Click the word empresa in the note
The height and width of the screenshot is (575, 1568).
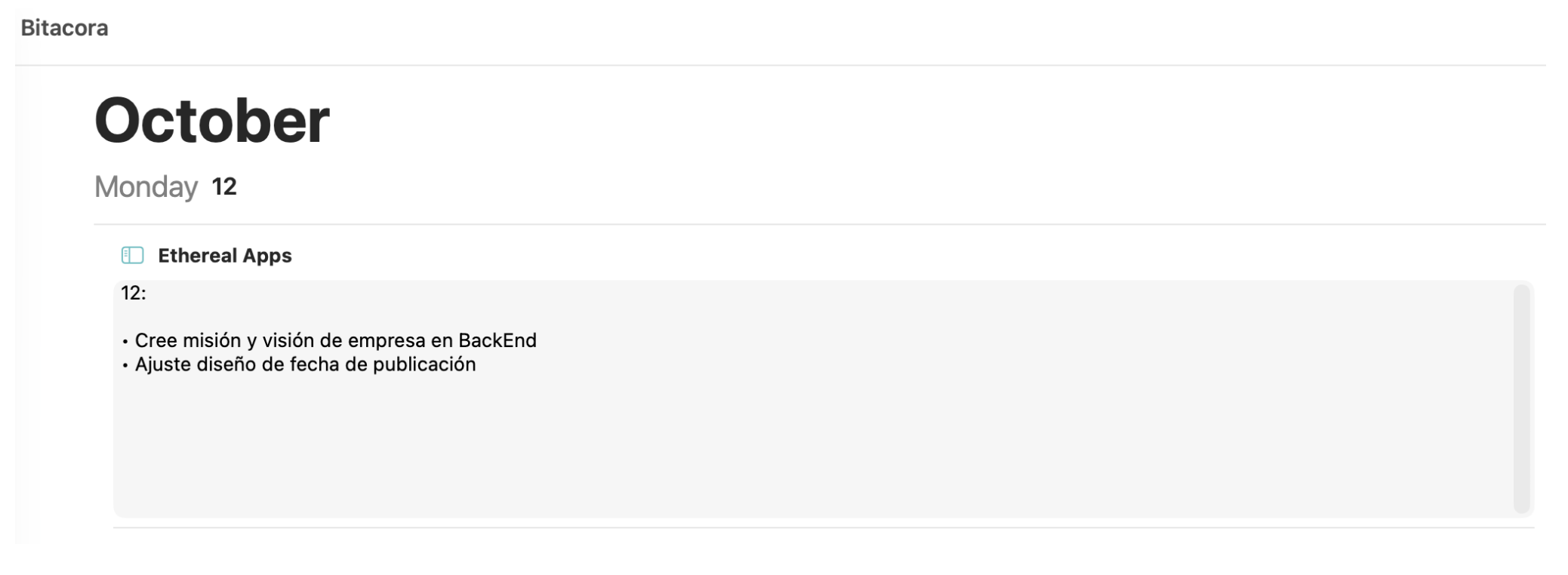click(386, 341)
